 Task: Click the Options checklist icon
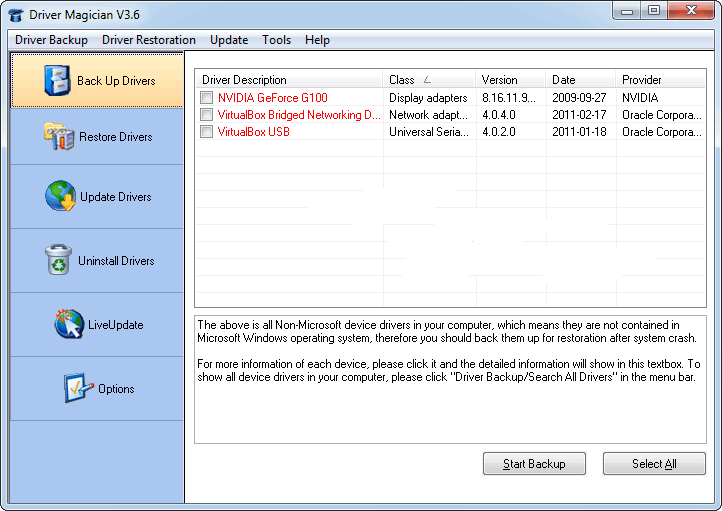tap(78, 388)
